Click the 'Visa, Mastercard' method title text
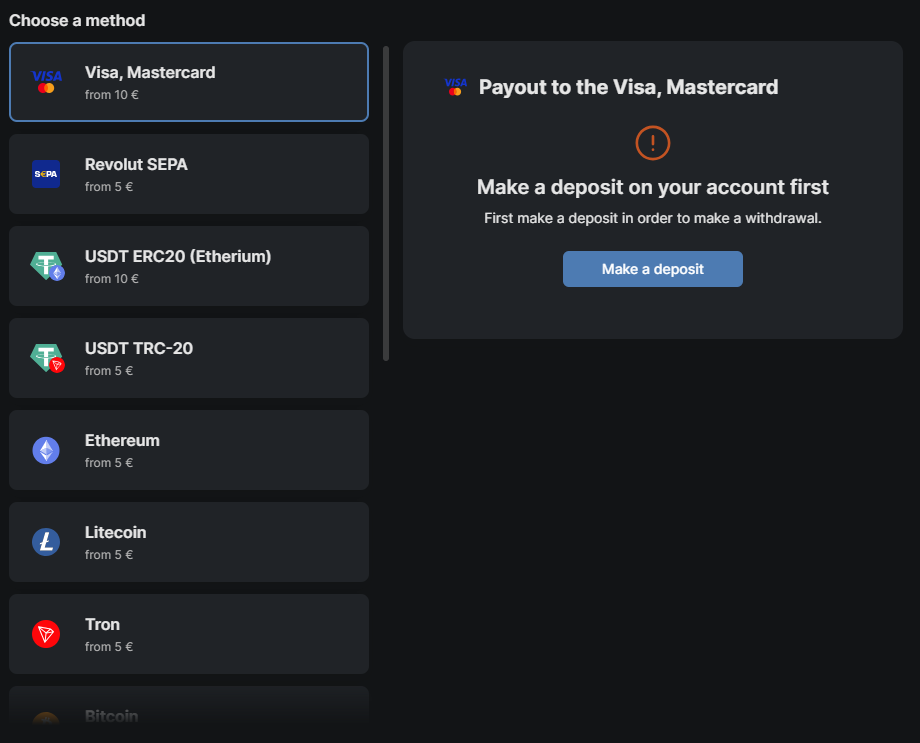The height and width of the screenshot is (743, 920). pyautogui.click(x=150, y=72)
